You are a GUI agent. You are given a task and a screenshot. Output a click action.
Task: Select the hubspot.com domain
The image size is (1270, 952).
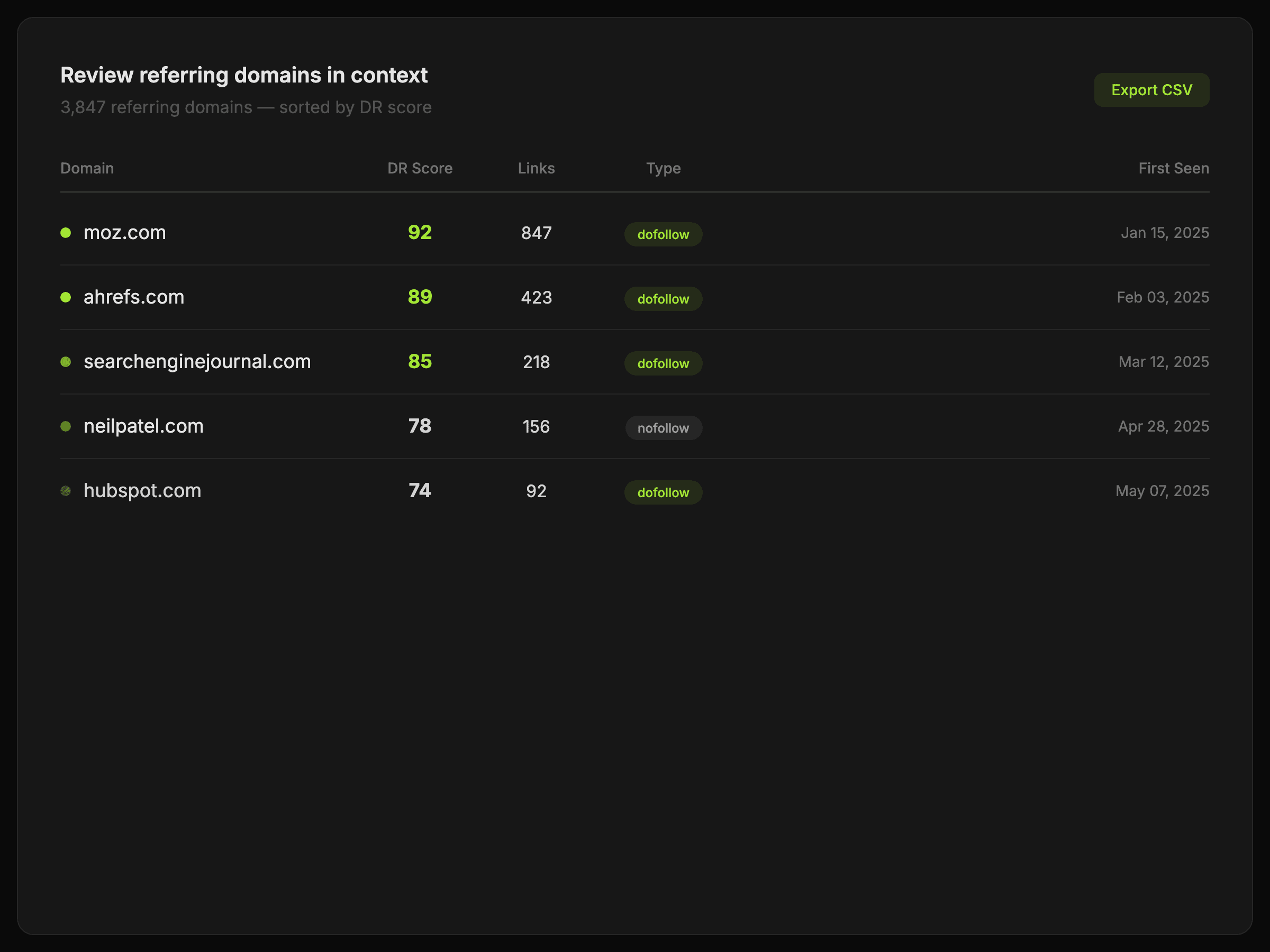pyautogui.click(x=142, y=491)
